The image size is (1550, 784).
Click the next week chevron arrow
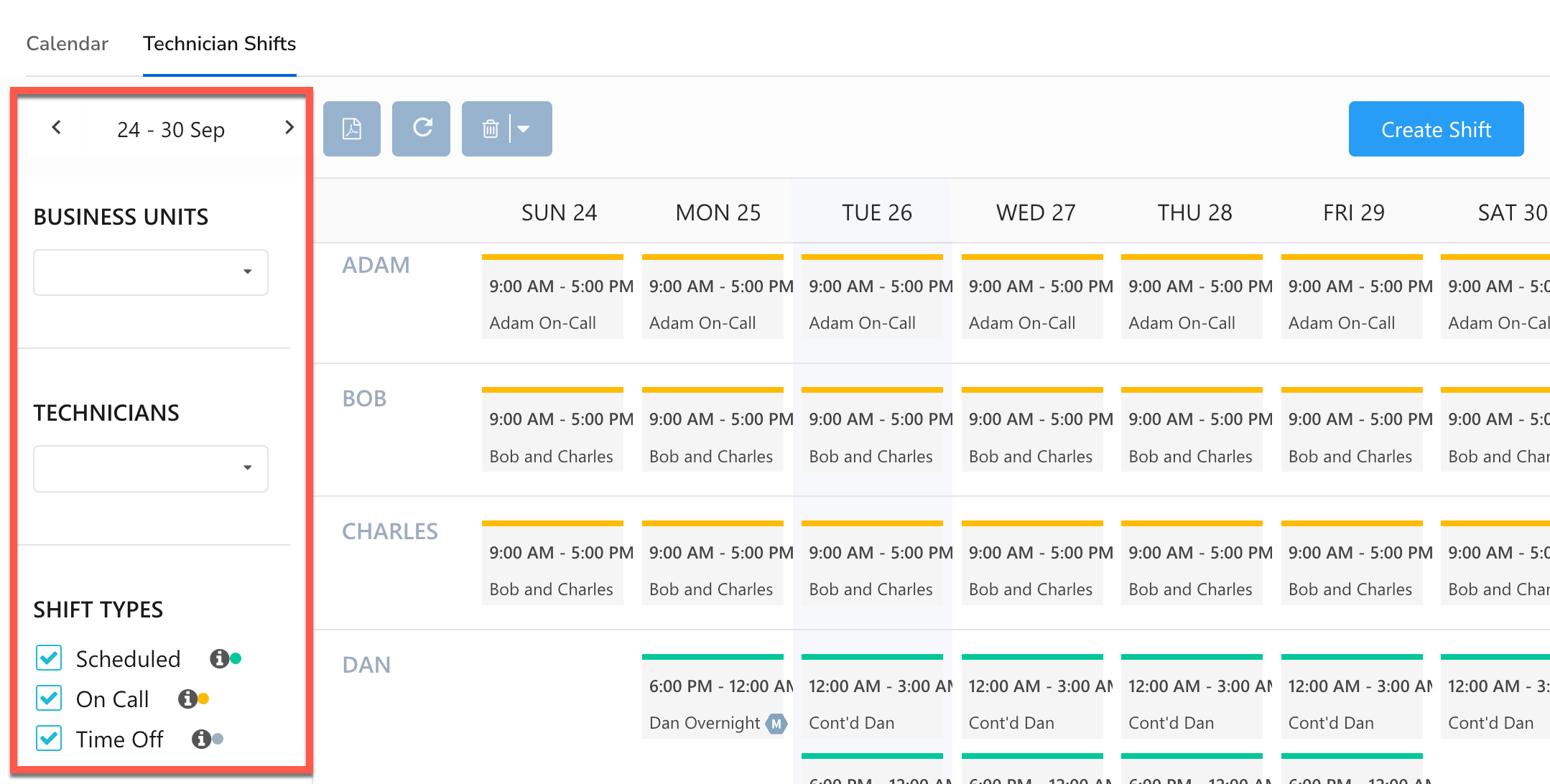289,127
